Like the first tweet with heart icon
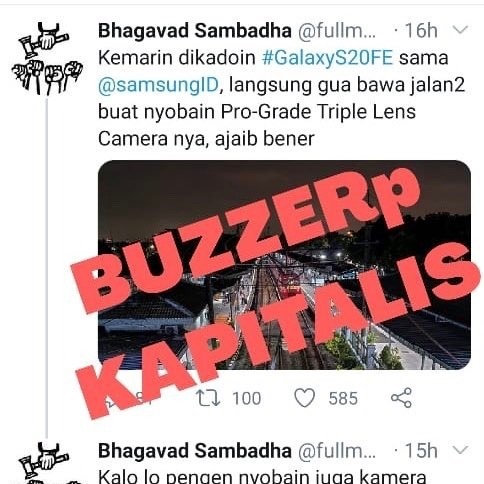This screenshot has height=484, width=484. 304,398
